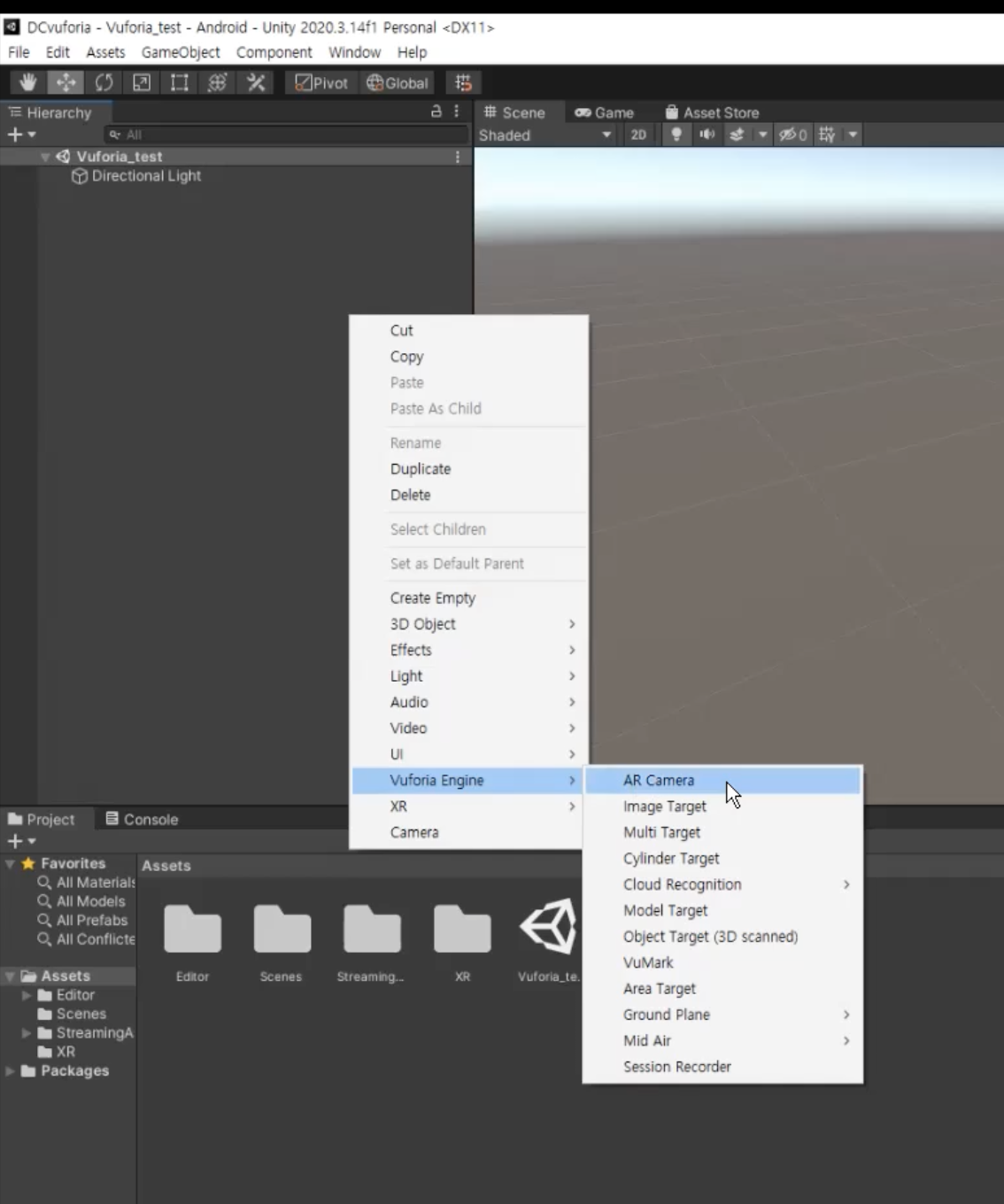Toggle hidden objects visibility icon
Image resolution: width=1004 pixels, height=1204 pixels.
792,135
